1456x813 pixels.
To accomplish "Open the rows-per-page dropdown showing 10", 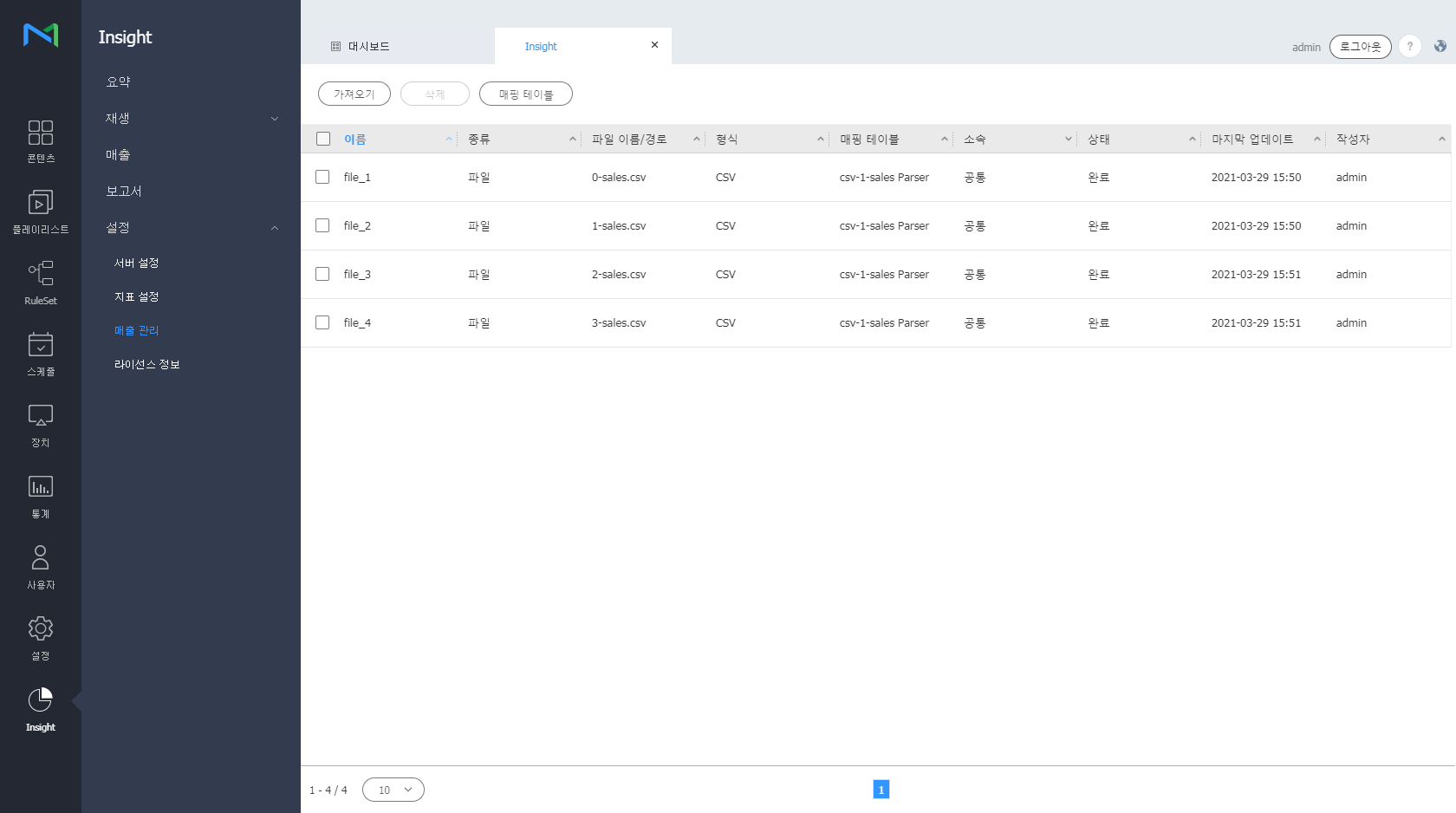I will click(393, 790).
